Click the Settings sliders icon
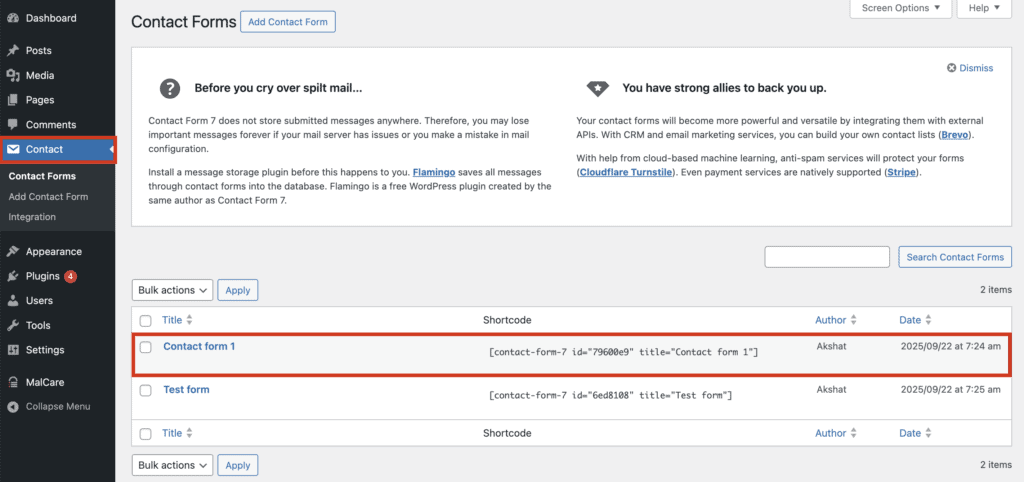This screenshot has height=482, width=1024. [13, 350]
